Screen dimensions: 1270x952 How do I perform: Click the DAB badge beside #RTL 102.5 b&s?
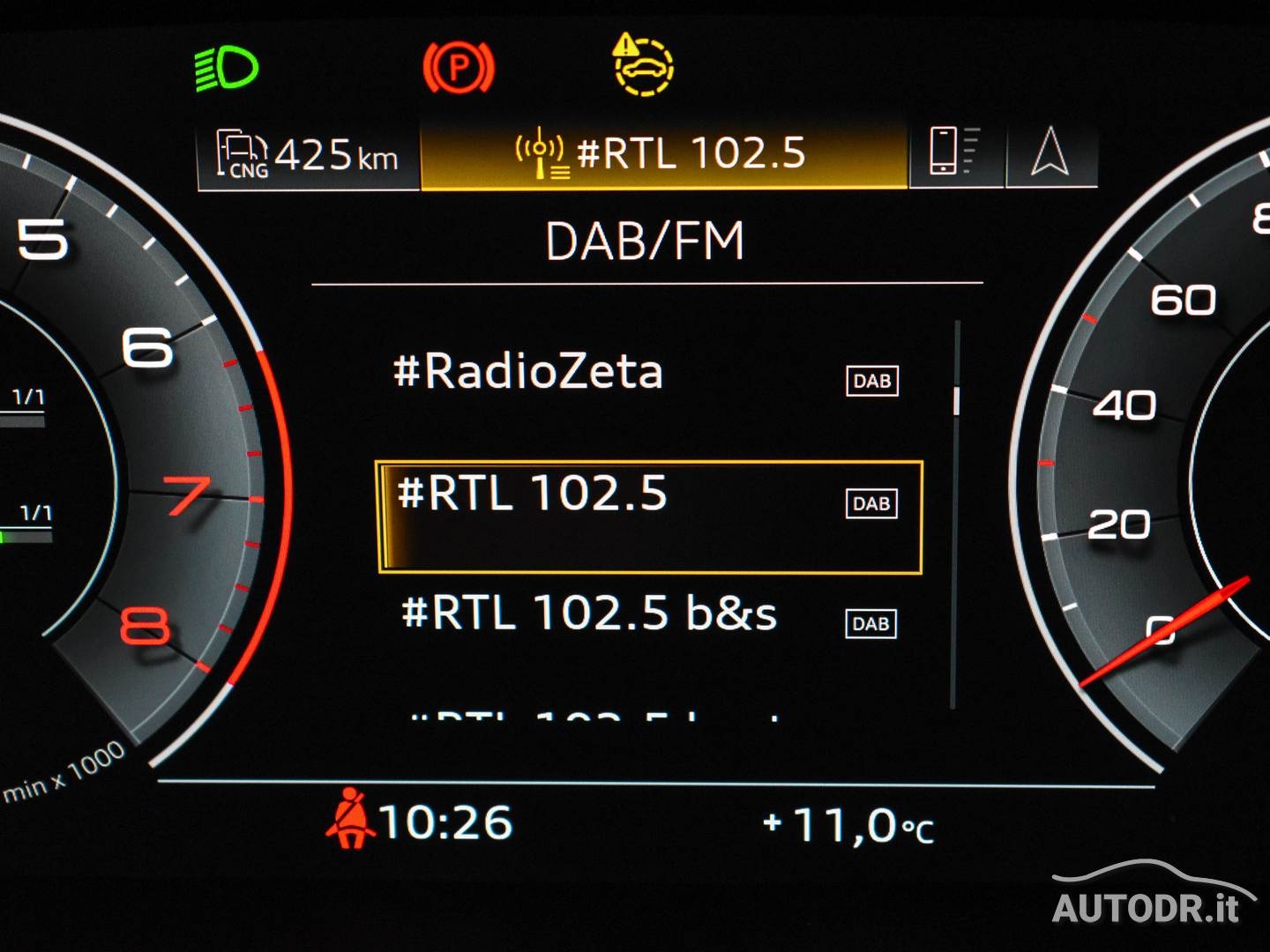870,624
